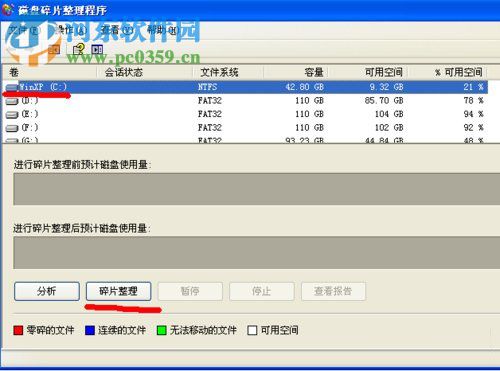Click the show/hide action pane toolbar icon
The height and width of the screenshot is (371, 500).
[97, 50]
